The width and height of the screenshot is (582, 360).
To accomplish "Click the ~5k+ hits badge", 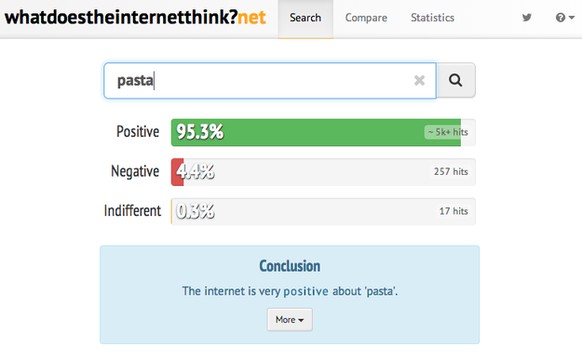I will pyautogui.click(x=448, y=132).
